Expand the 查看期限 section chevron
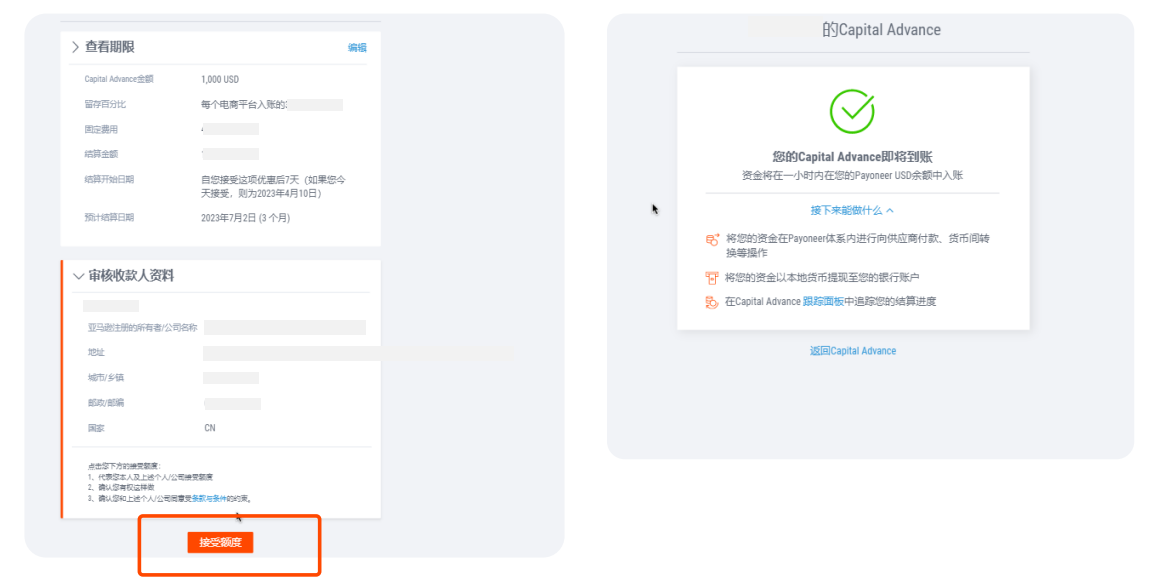 (75, 47)
